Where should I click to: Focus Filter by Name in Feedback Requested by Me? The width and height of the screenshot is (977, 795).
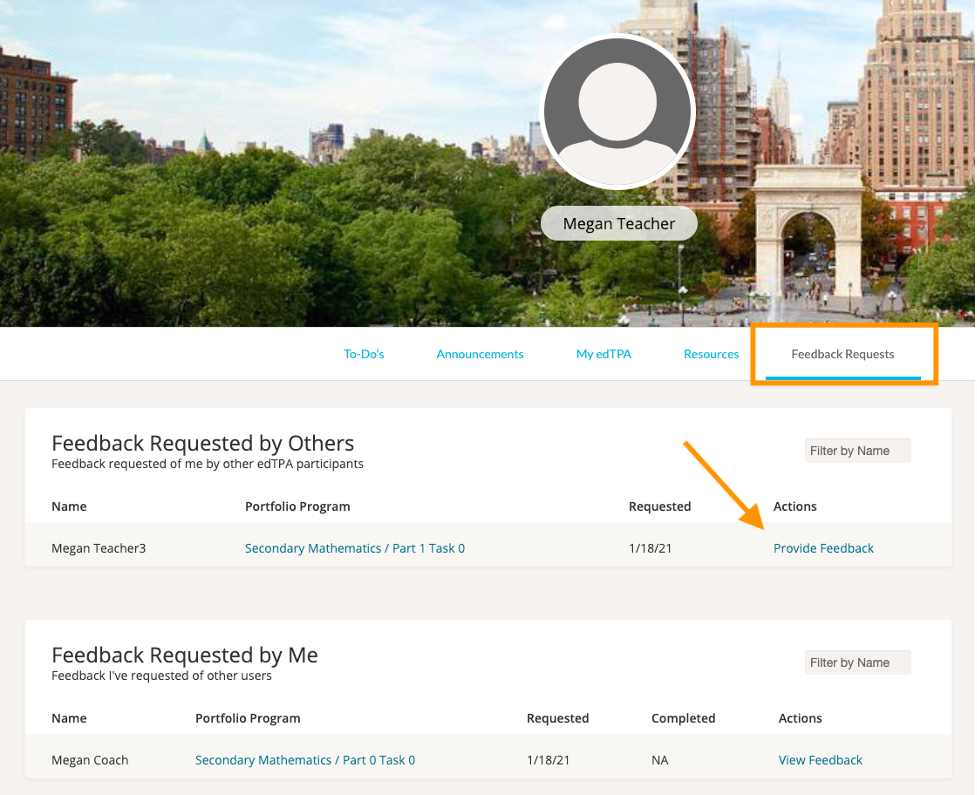(x=857, y=663)
